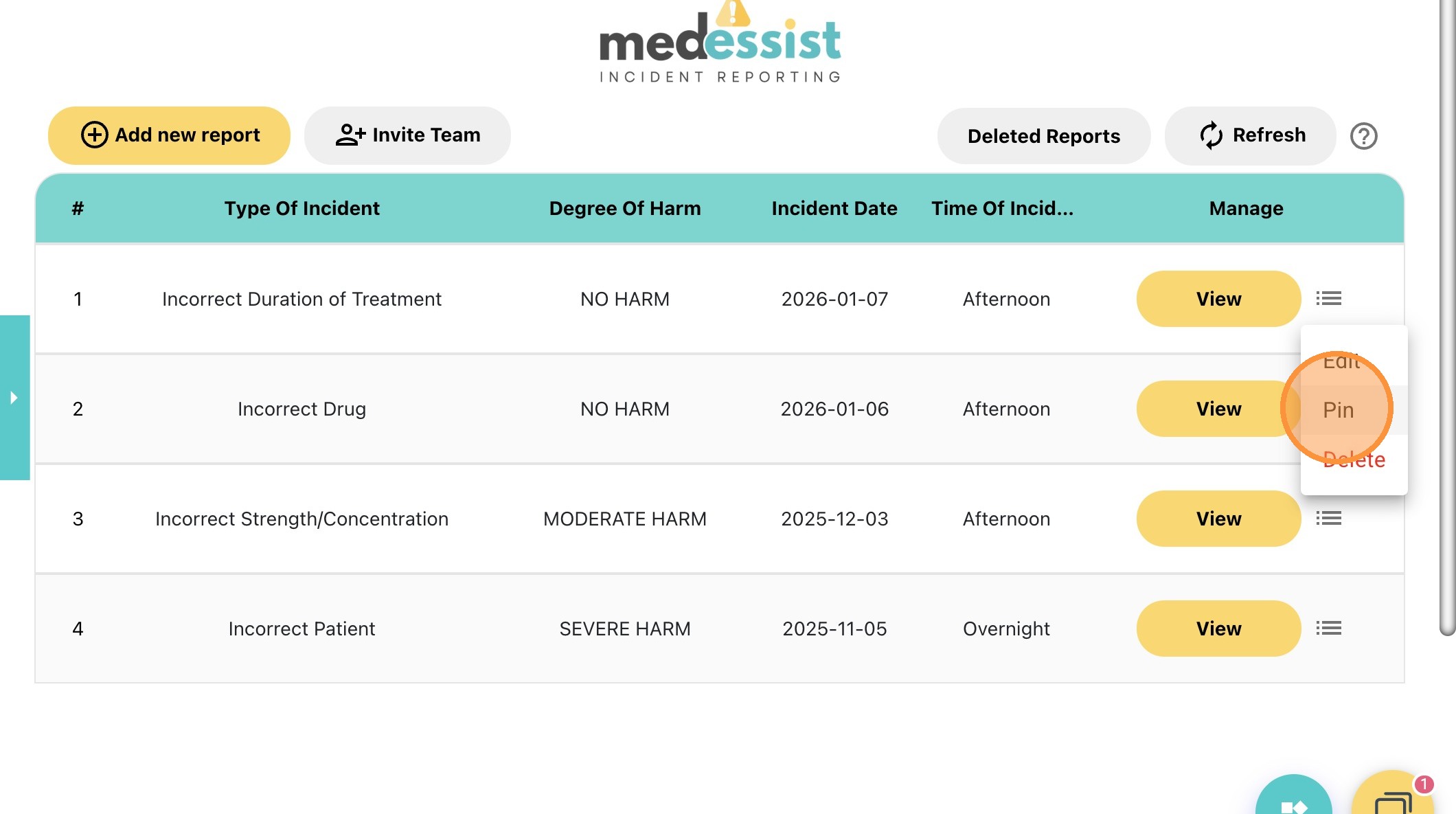1456x814 pixels.
Task: Open Deleted Reports
Action: (x=1043, y=136)
